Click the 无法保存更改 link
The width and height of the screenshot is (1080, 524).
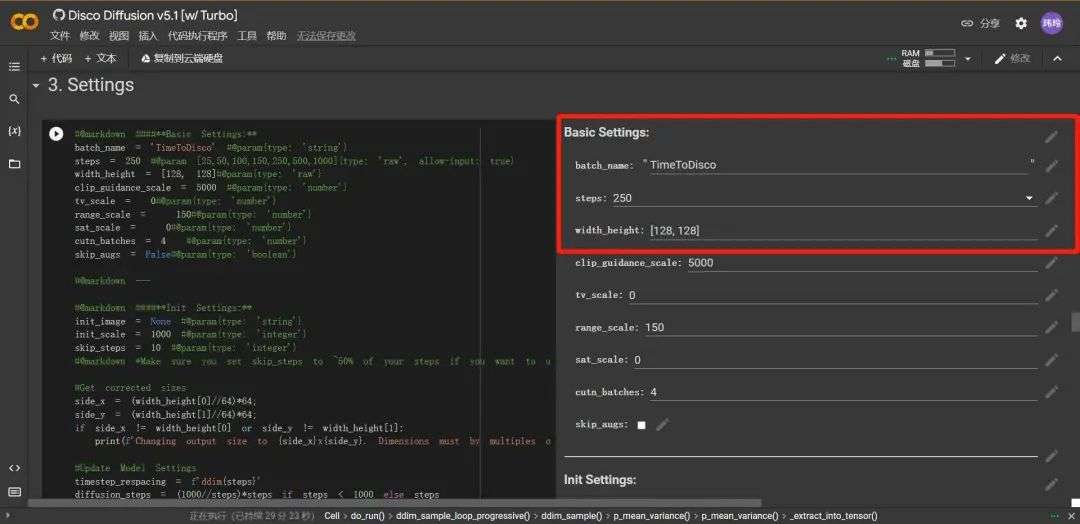(326, 36)
